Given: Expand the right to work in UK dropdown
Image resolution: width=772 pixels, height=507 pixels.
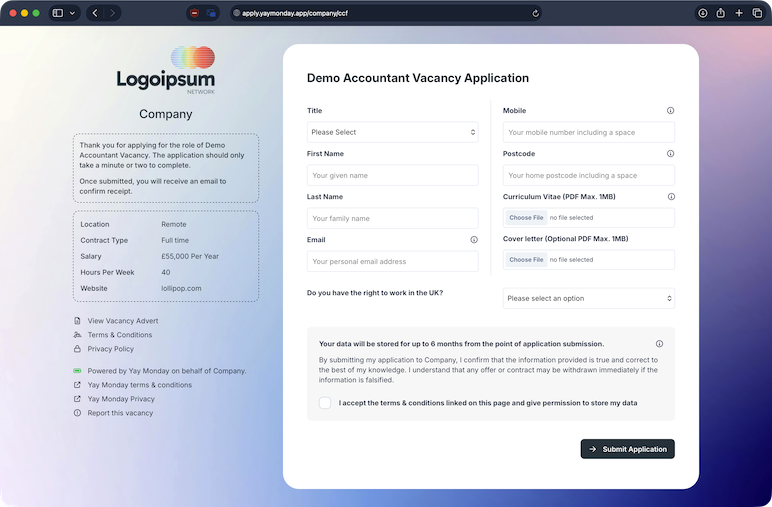Looking at the screenshot, I should (588, 298).
